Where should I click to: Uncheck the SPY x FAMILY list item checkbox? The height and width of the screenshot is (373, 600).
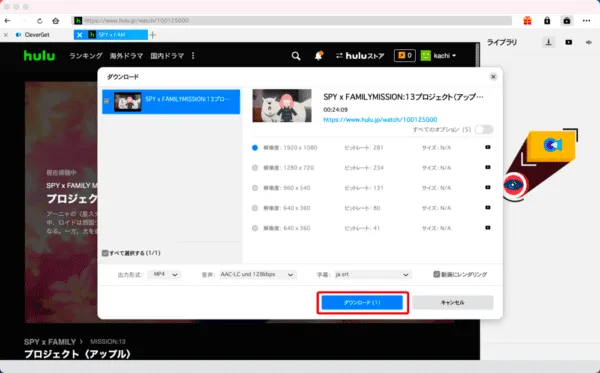point(107,101)
